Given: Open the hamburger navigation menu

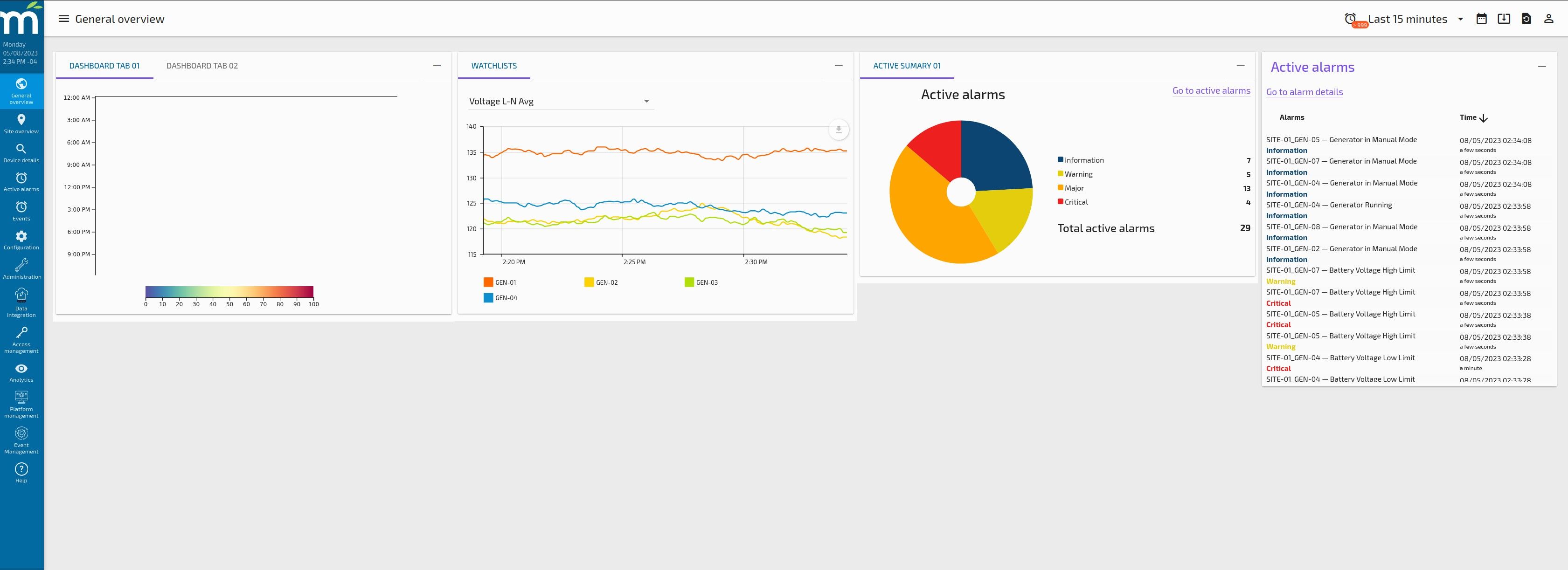Looking at the screenshot, I should pos(63,19).
